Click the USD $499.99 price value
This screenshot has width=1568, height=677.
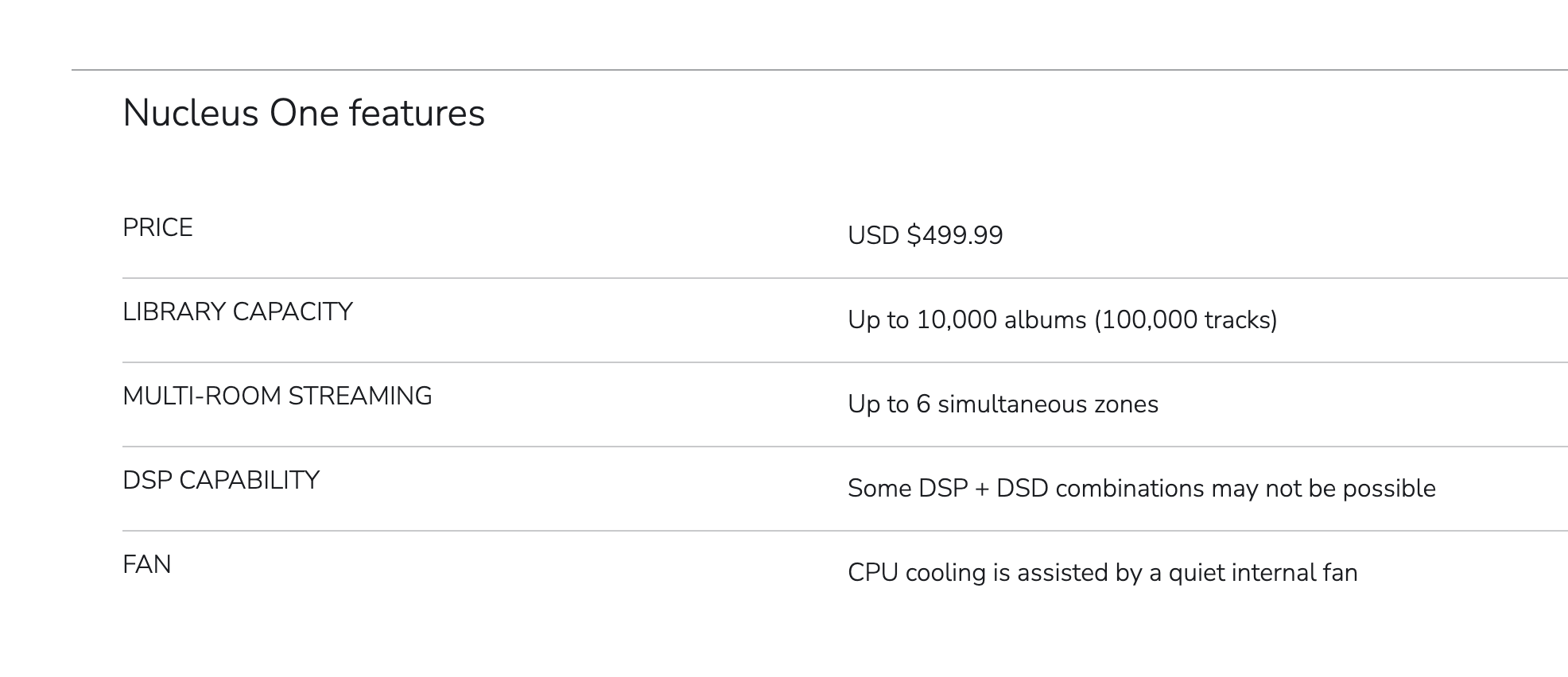(926, 235)
